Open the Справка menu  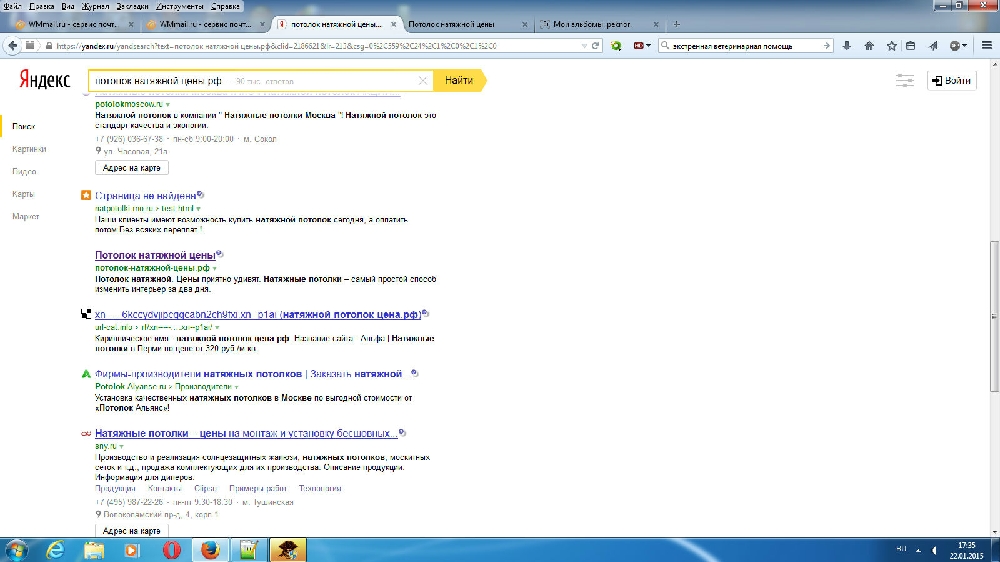(225, 6)
